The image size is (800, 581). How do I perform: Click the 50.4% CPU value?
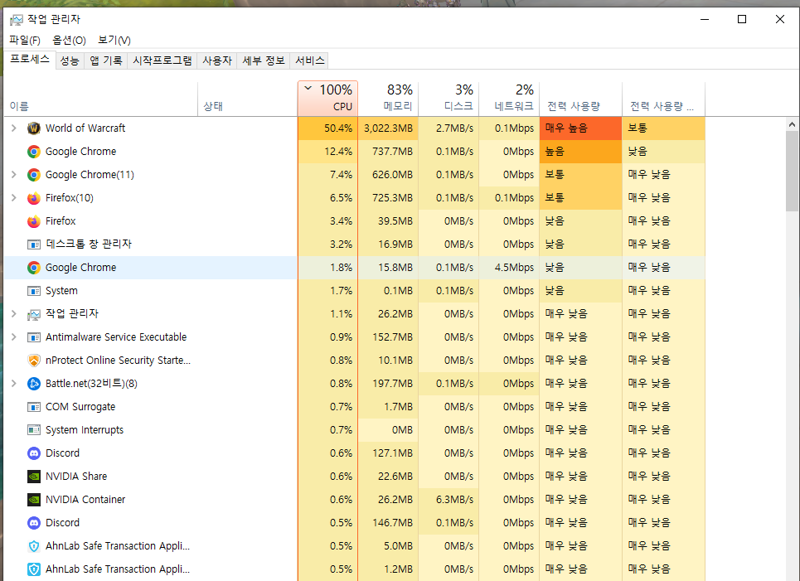tap(338, 128)
